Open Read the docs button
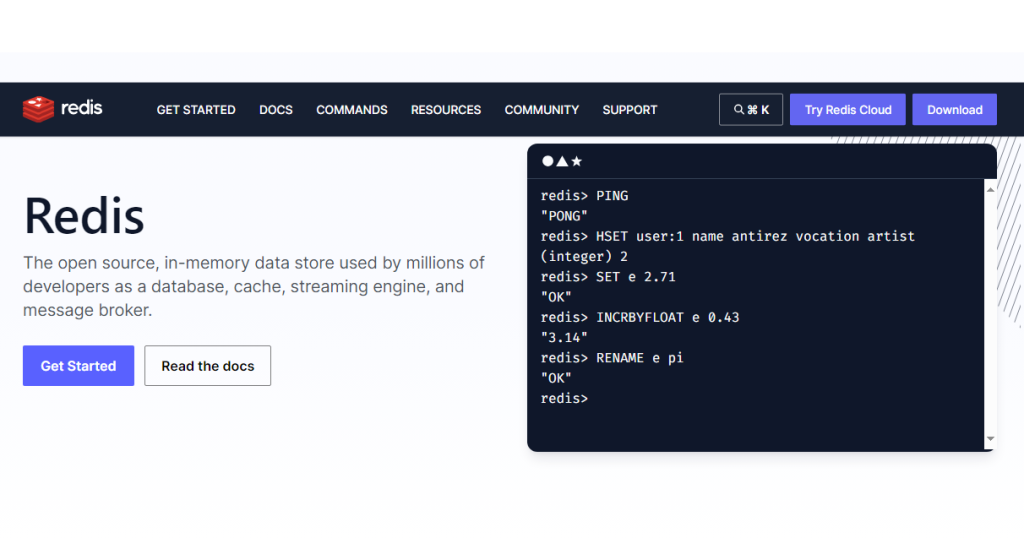 click(208, 366)
